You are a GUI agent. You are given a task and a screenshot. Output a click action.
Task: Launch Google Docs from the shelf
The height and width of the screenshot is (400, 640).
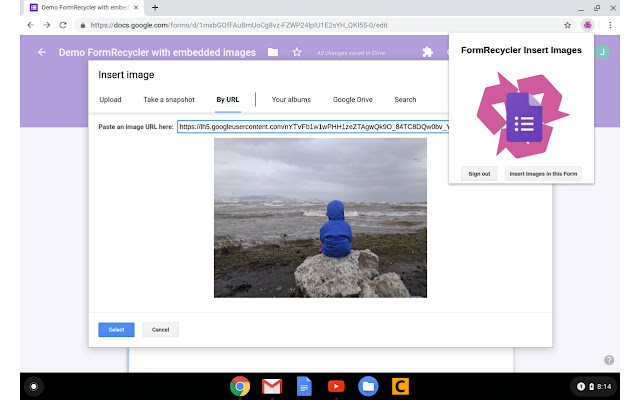304,386
